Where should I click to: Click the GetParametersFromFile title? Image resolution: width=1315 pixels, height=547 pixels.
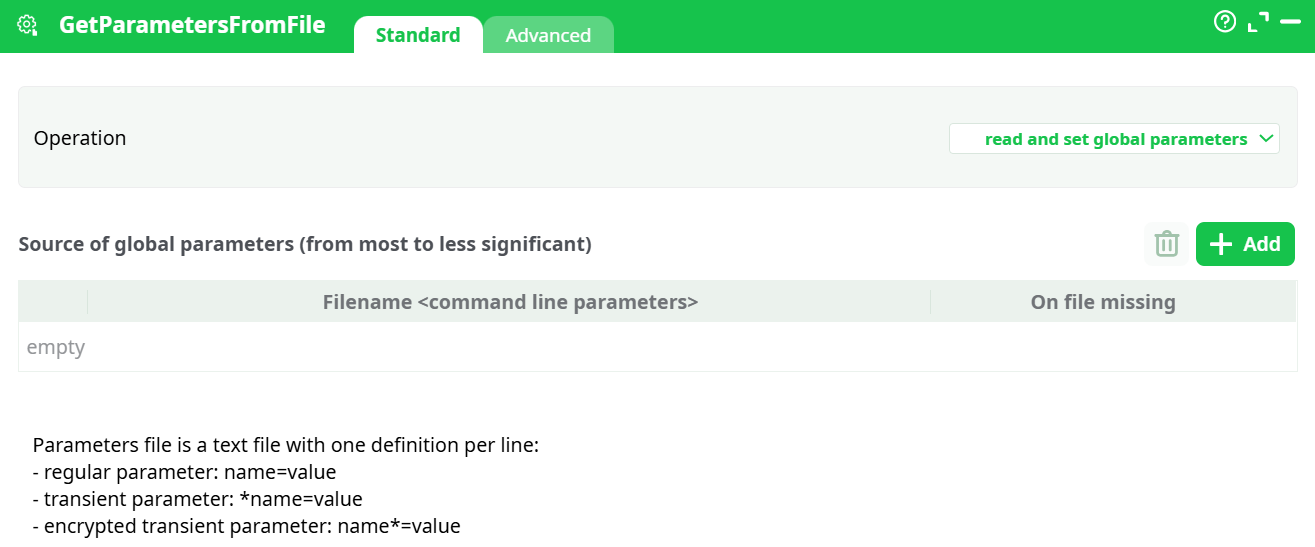click(x=192, y=25)
